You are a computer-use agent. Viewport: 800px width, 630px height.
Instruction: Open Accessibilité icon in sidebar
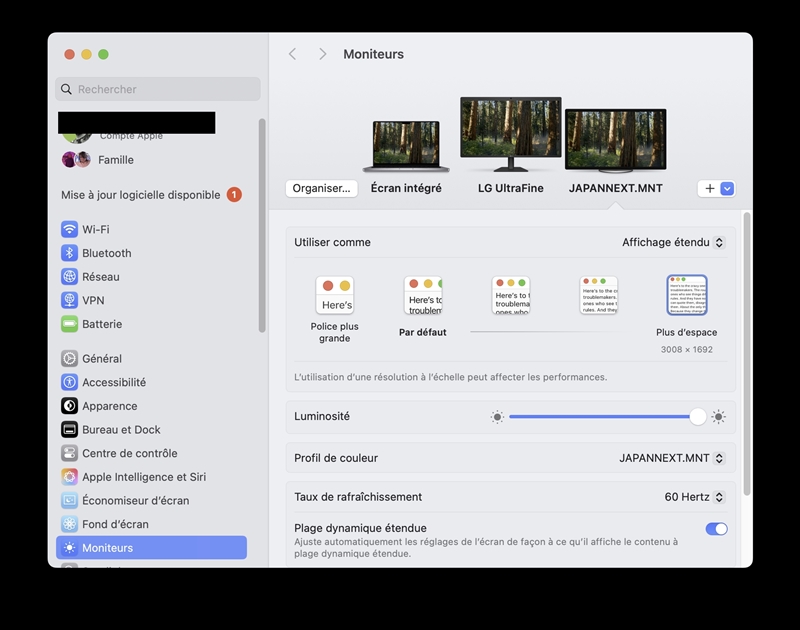pyautogui.click(x=69, y=382)
